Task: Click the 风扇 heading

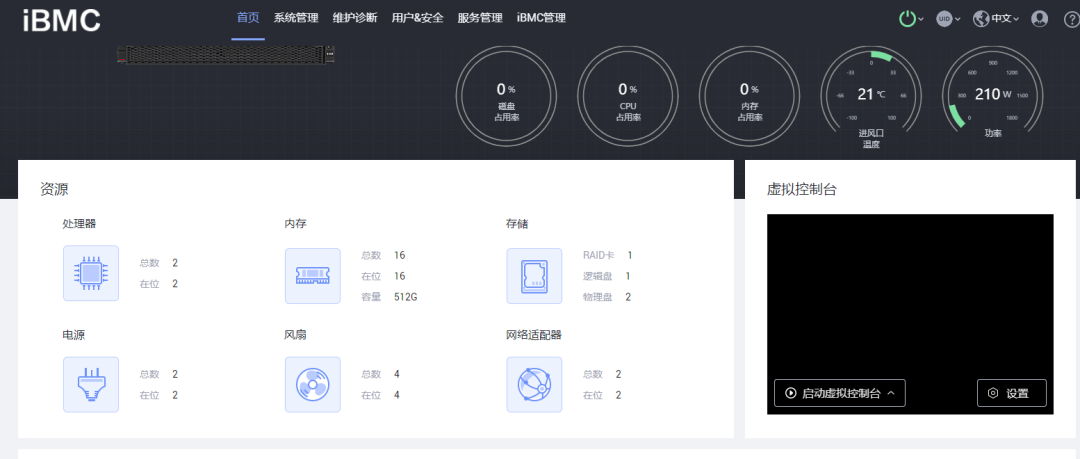Action: coord(295,336)
